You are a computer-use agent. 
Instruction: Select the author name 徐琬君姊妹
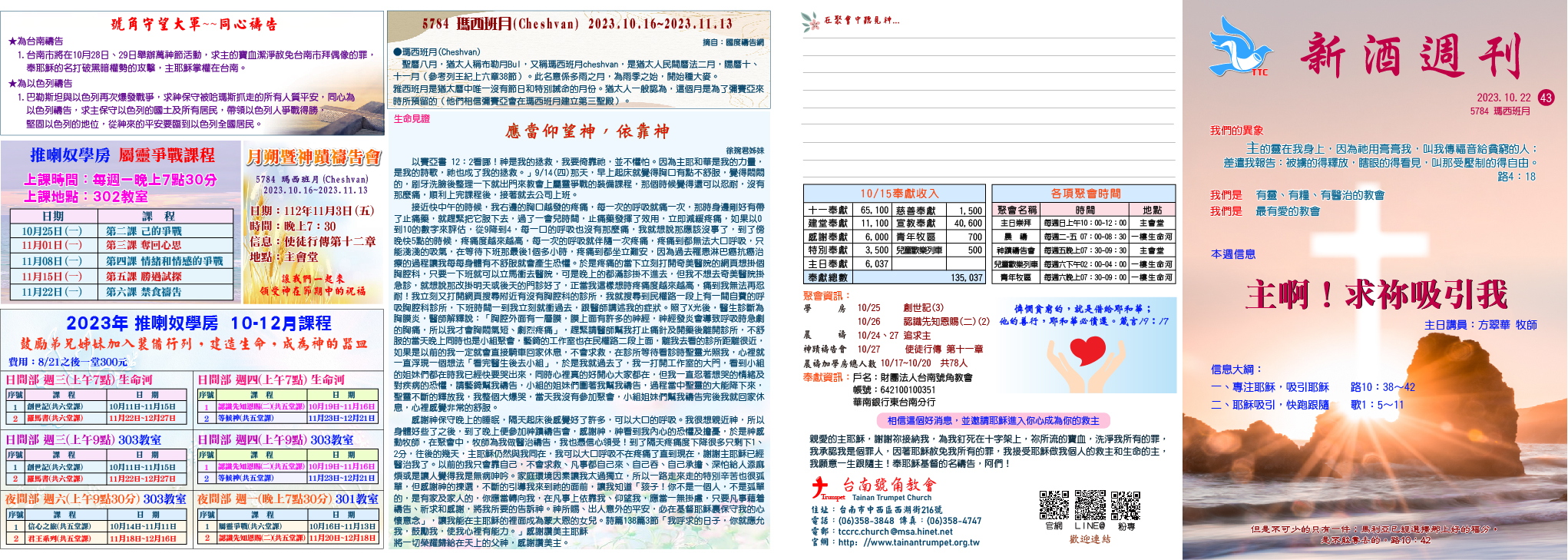pyautogui.click(x=745, y=151)
